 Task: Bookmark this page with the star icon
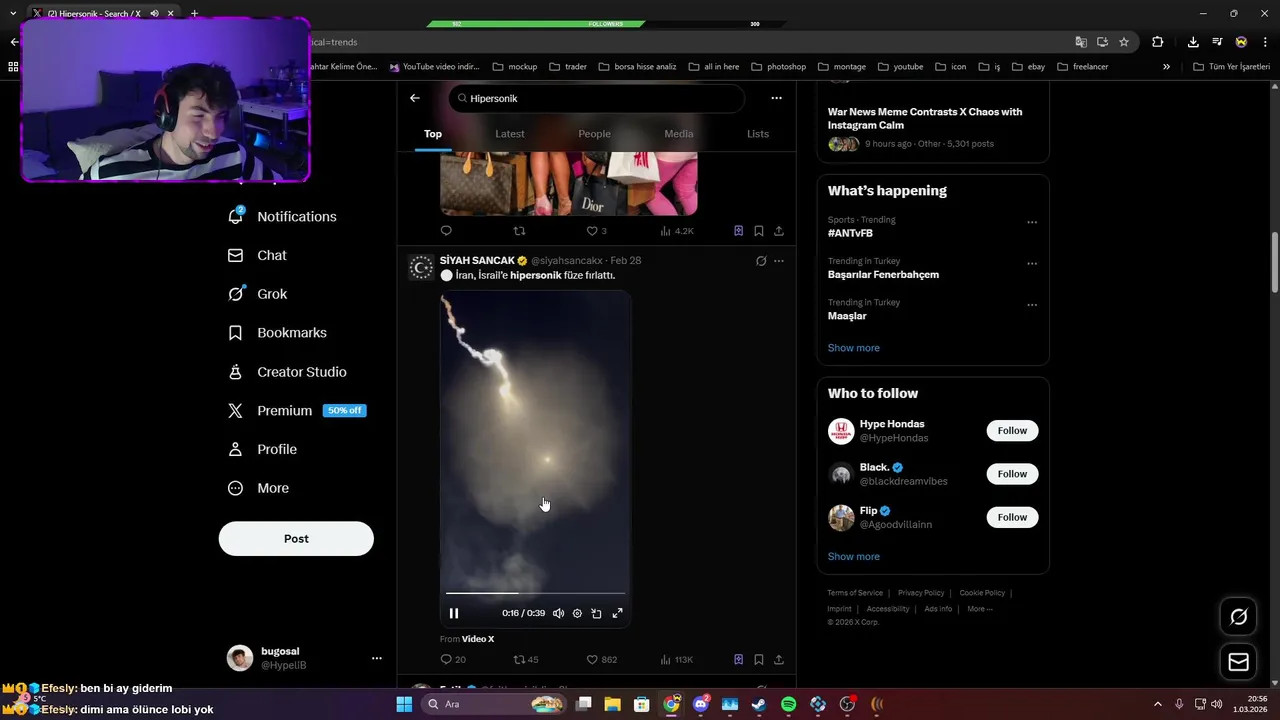1124,42
